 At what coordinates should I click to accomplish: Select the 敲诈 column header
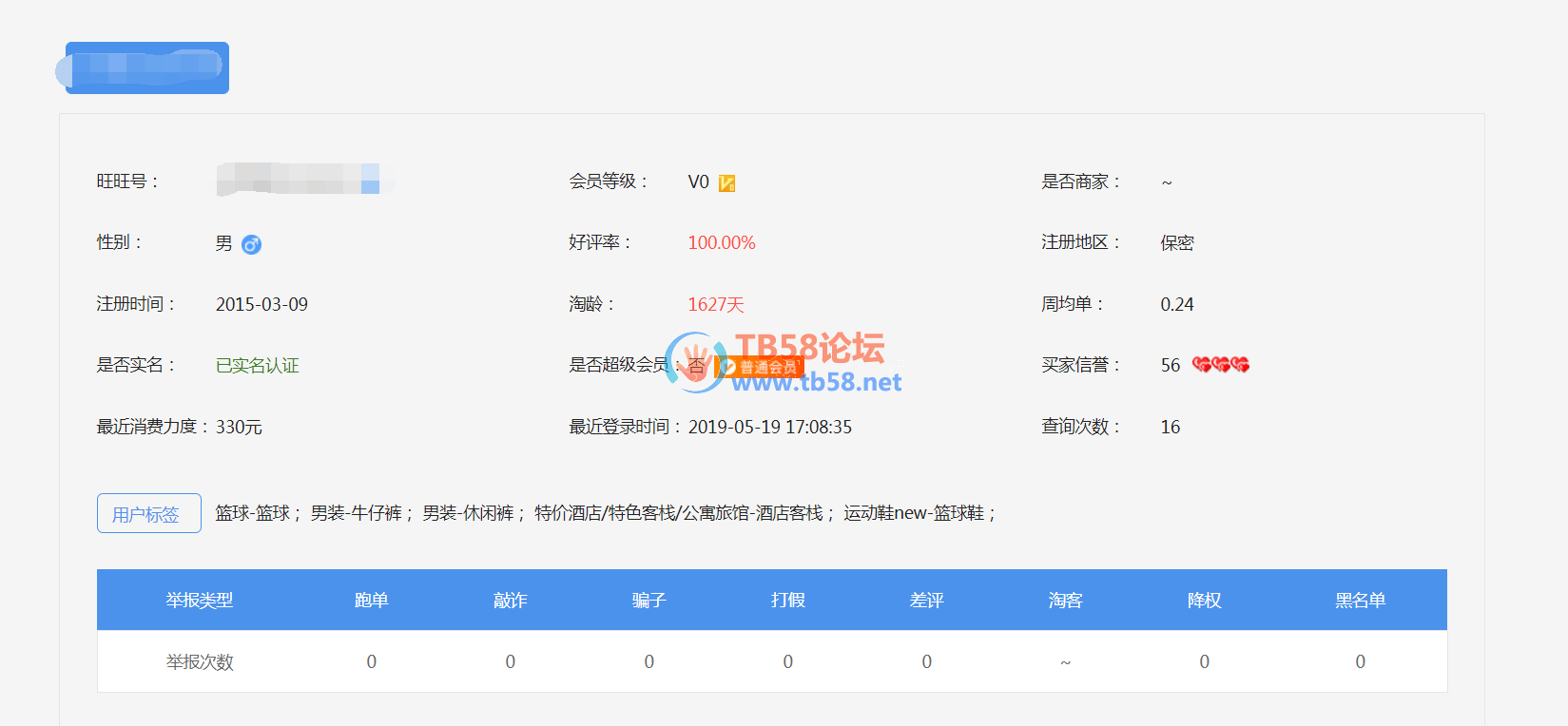[510, 601]
